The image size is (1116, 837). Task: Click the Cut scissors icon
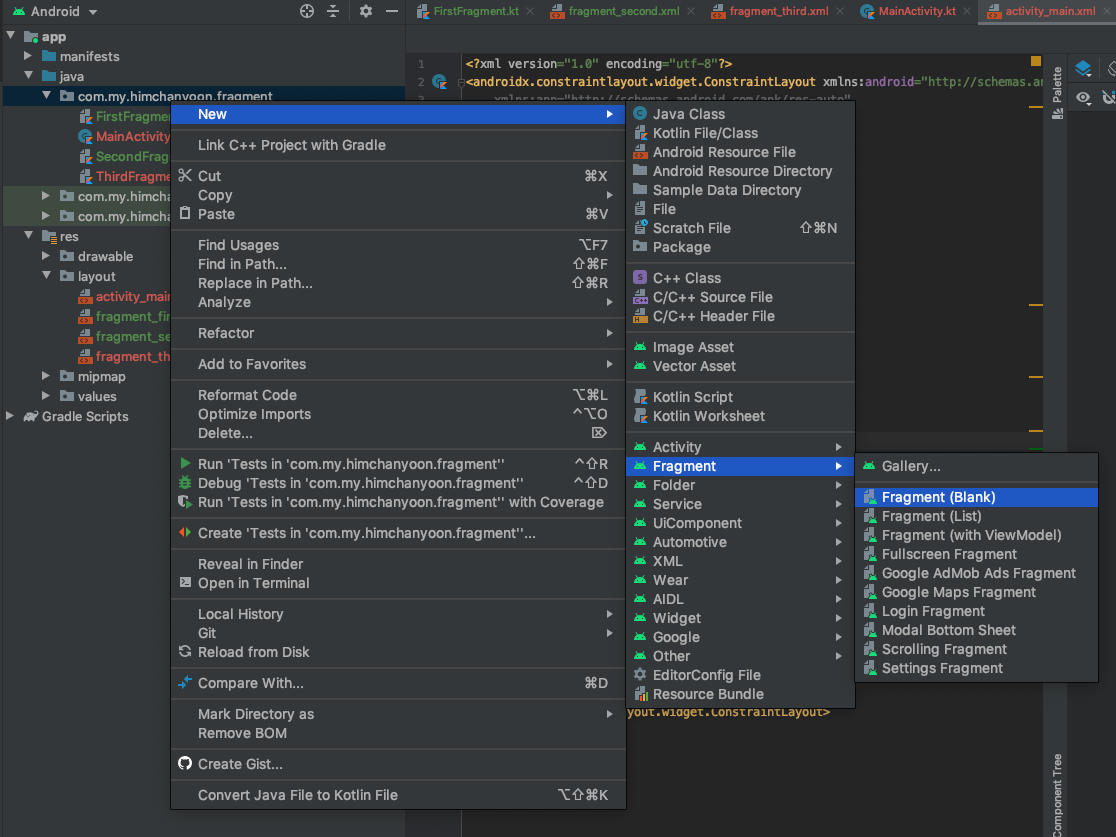185,175
